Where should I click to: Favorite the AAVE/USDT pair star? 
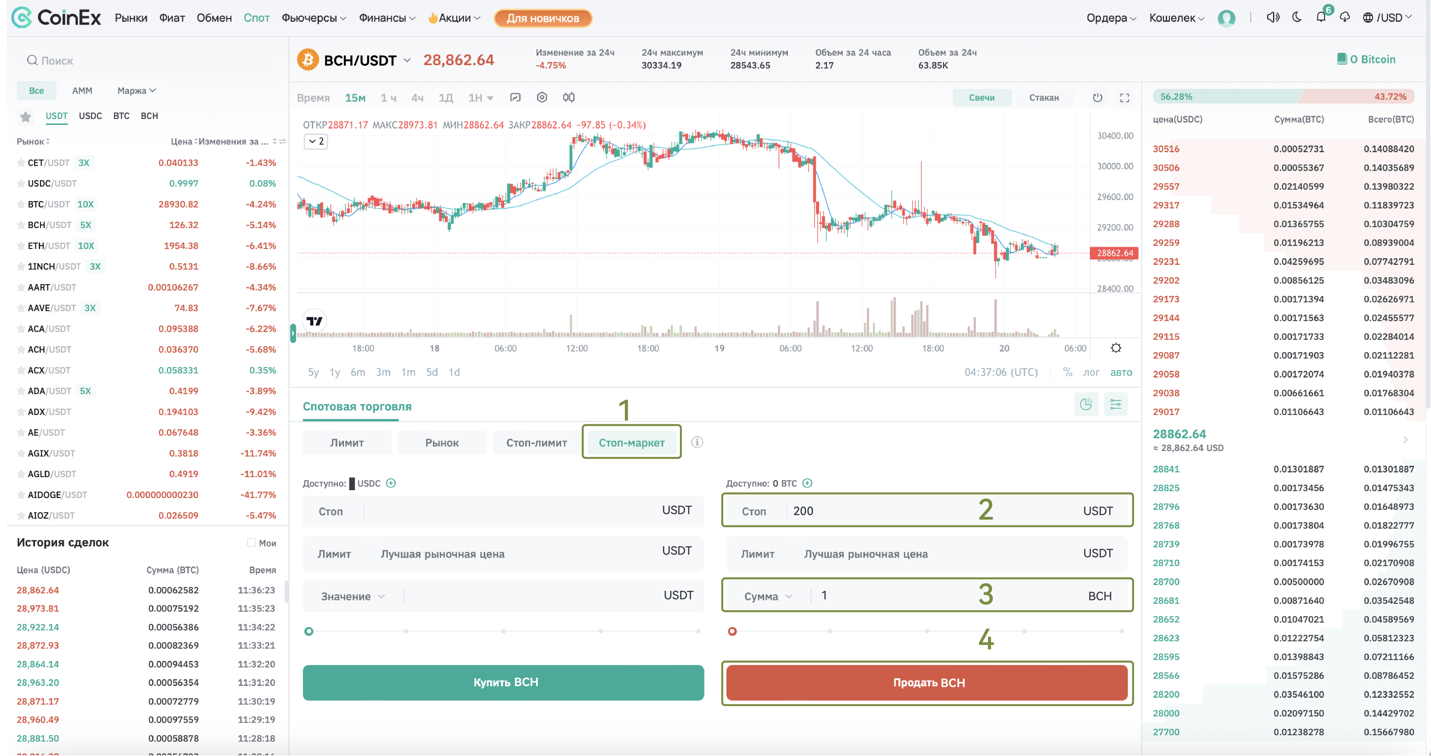pos(21,309)
